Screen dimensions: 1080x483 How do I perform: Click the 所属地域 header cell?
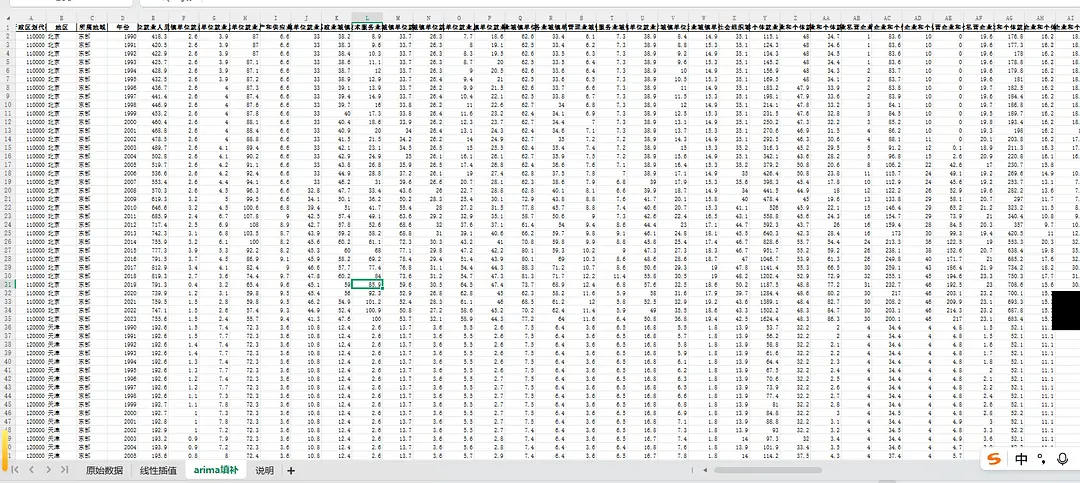(x=92, y=26)
